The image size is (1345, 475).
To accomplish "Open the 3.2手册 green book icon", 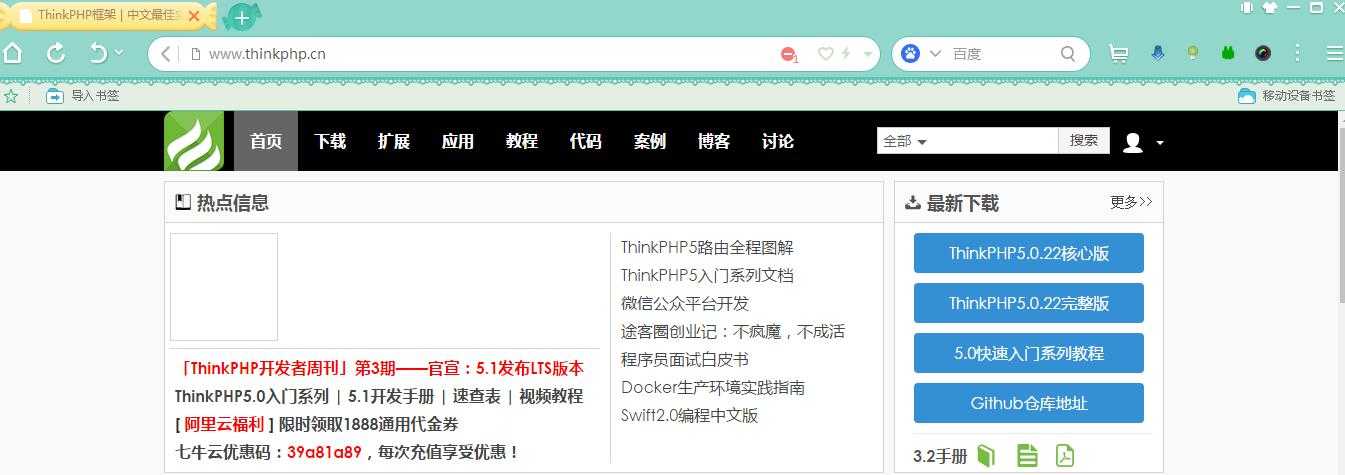I will [x=987, y=456].
